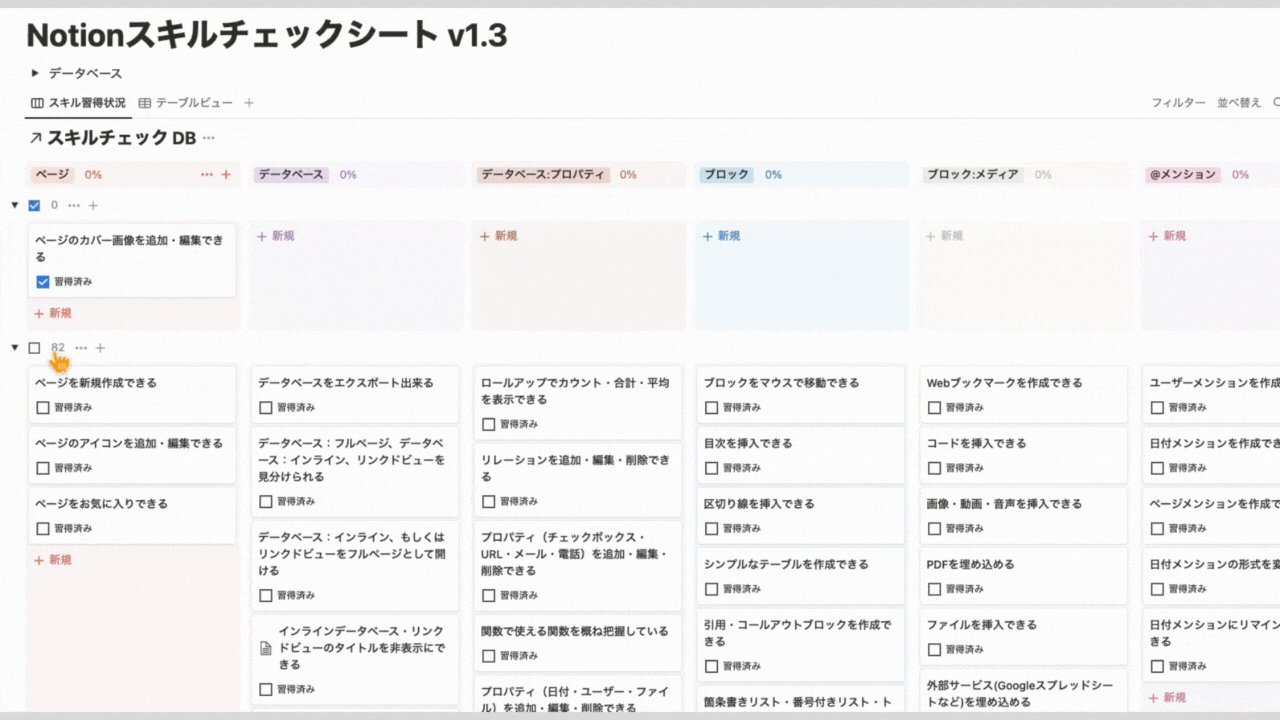Click 新規 in the checked データベース:プロパティ column
The height and width of the screenshot is (720, 1280).
pos(499,236)
